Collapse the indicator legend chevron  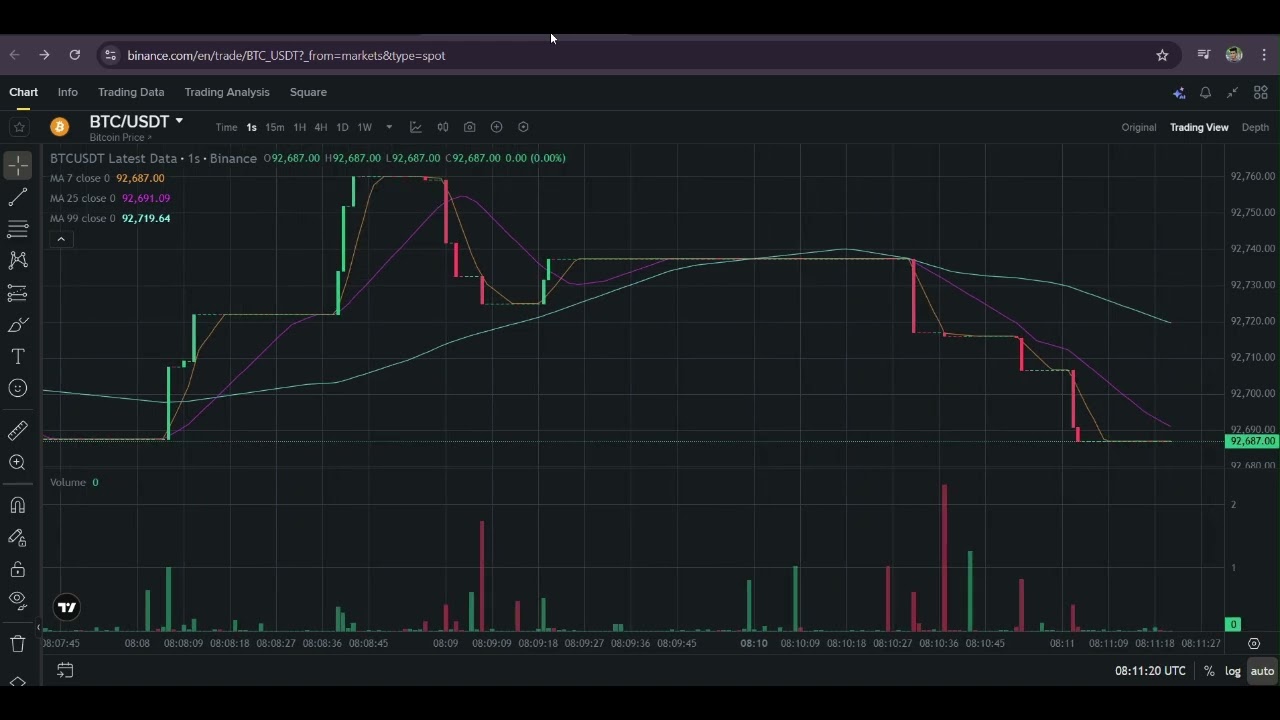click(61, 239)
